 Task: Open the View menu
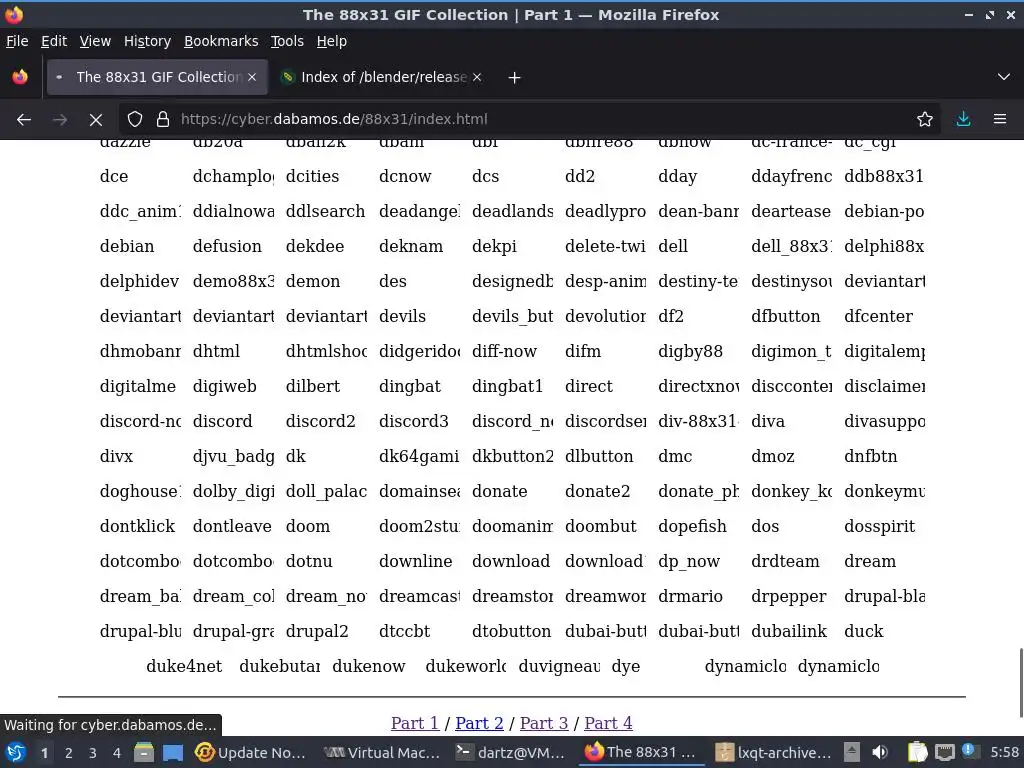95,41
